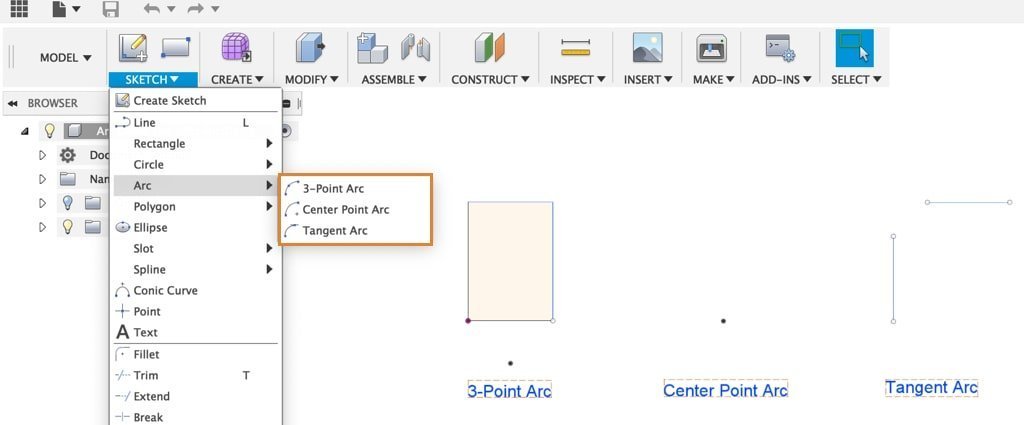Click the Create Sketch toolbar icon
Viewport: 1024px width, 425px height.
click(133, 49)
